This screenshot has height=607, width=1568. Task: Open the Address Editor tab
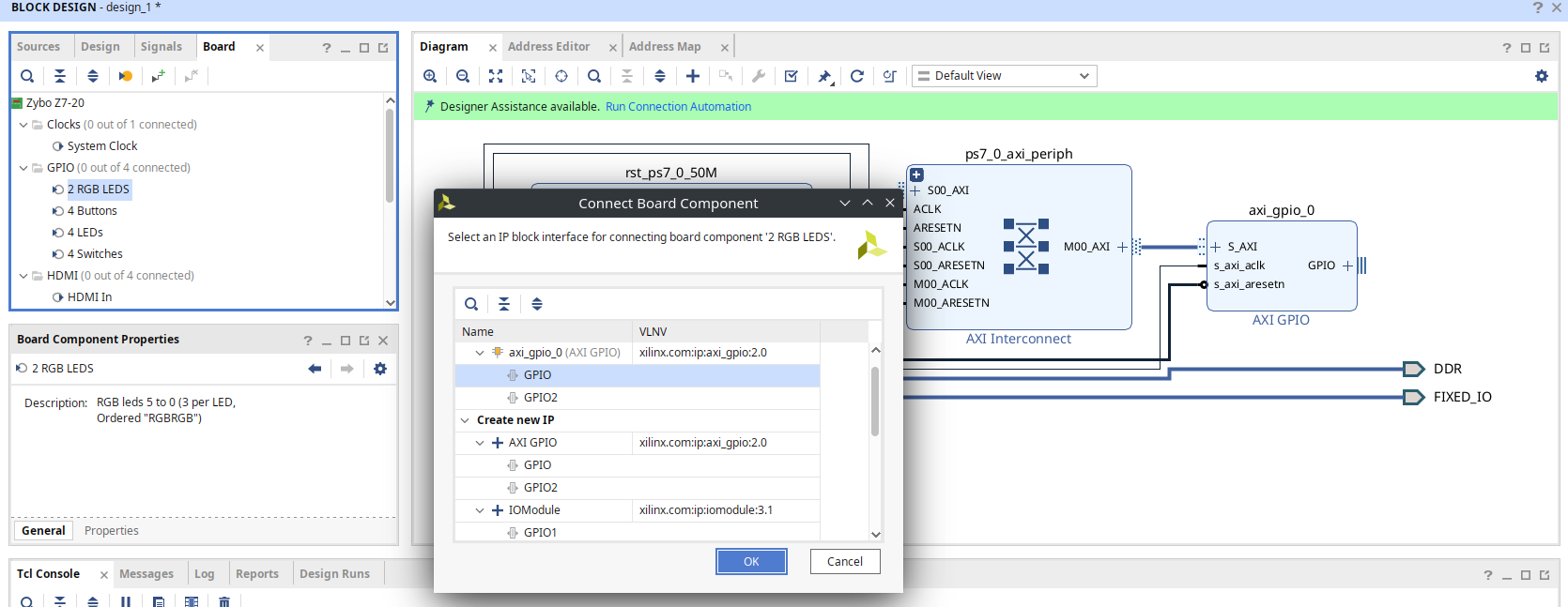(549, 47)
